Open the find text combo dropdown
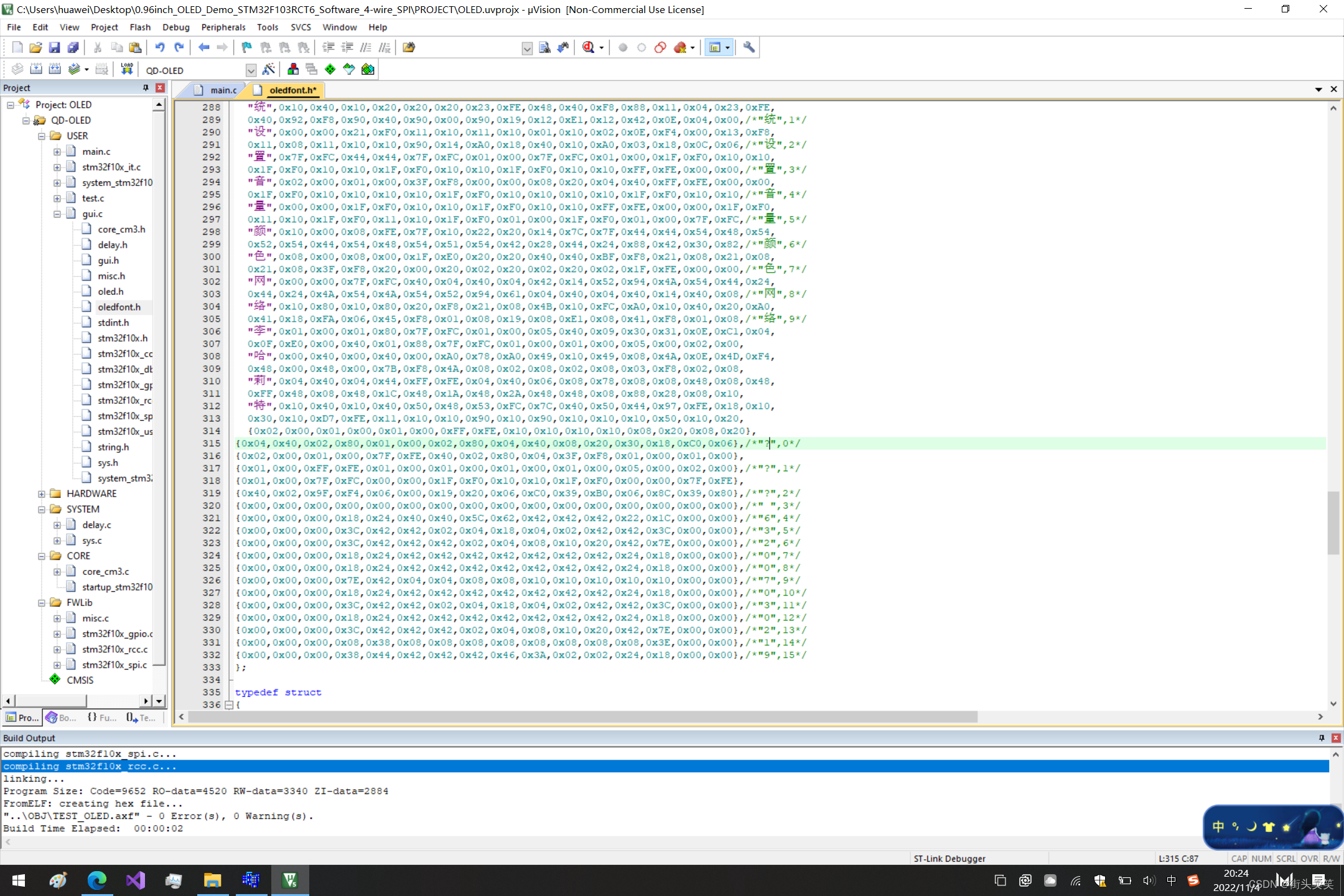This screenshot has width=1344, height=896. click(527, 48)
